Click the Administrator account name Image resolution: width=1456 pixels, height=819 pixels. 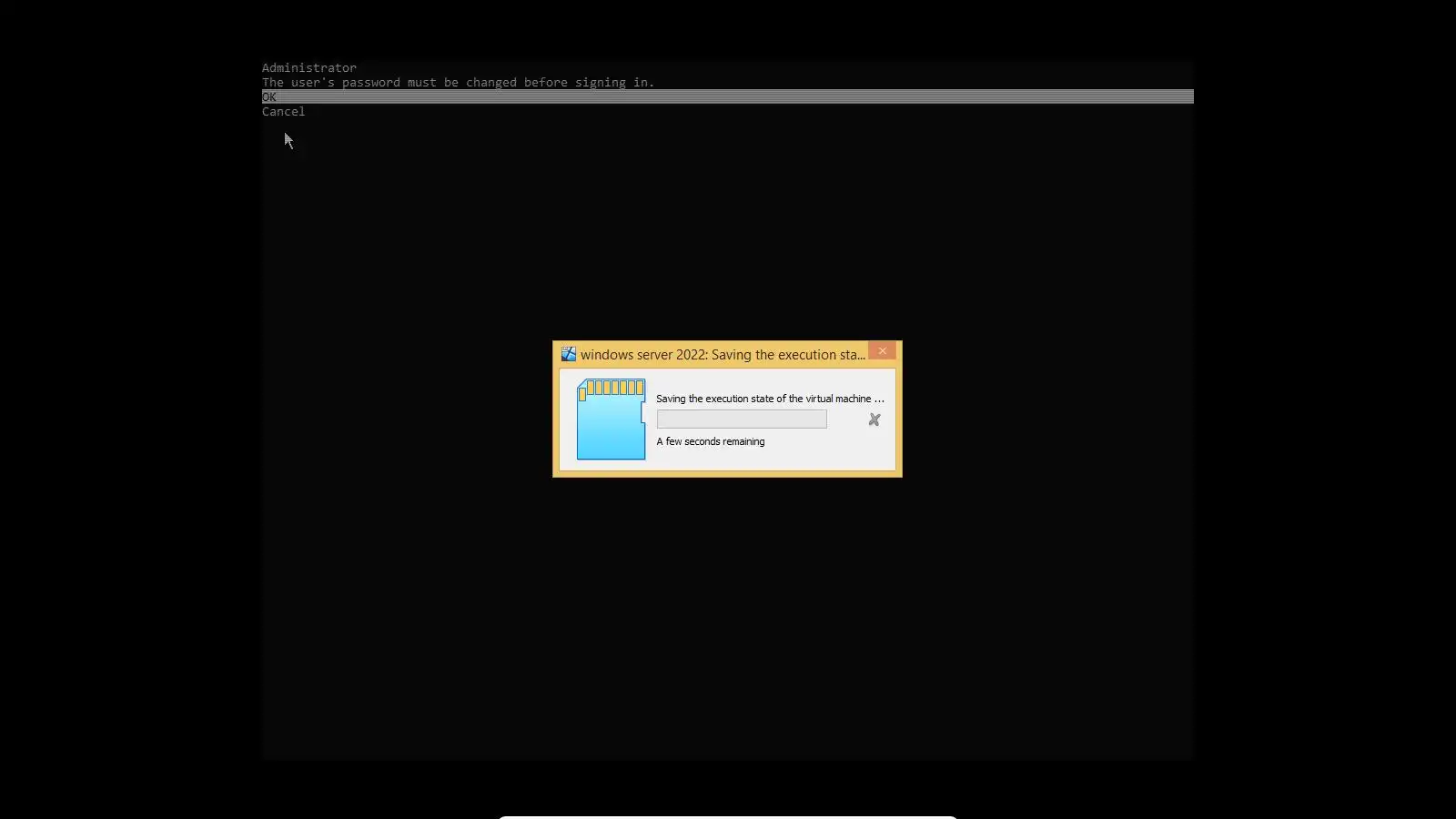click(309, 68)
